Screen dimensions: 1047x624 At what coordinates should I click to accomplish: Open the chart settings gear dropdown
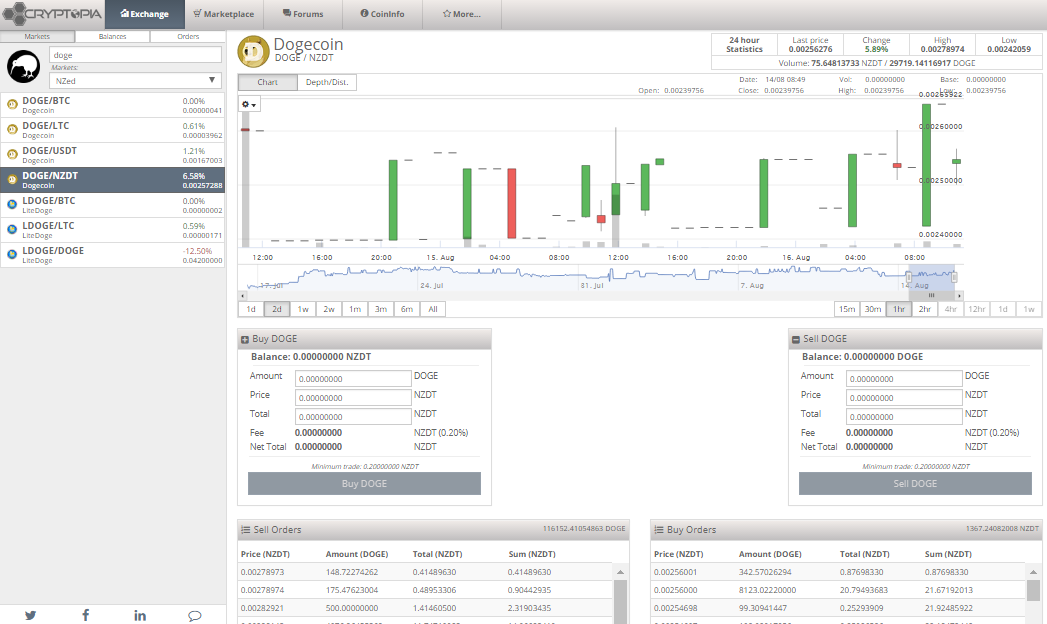[249, 104]
